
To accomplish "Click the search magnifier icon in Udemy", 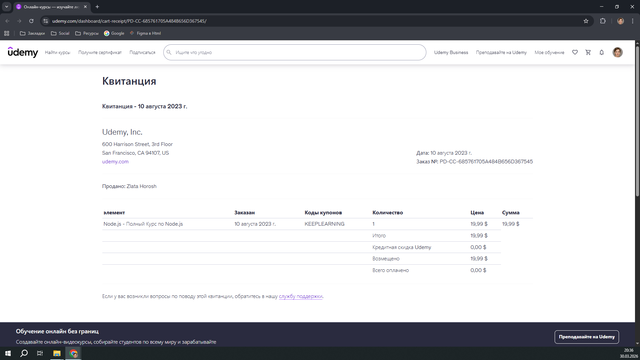I will coord(169,52).
